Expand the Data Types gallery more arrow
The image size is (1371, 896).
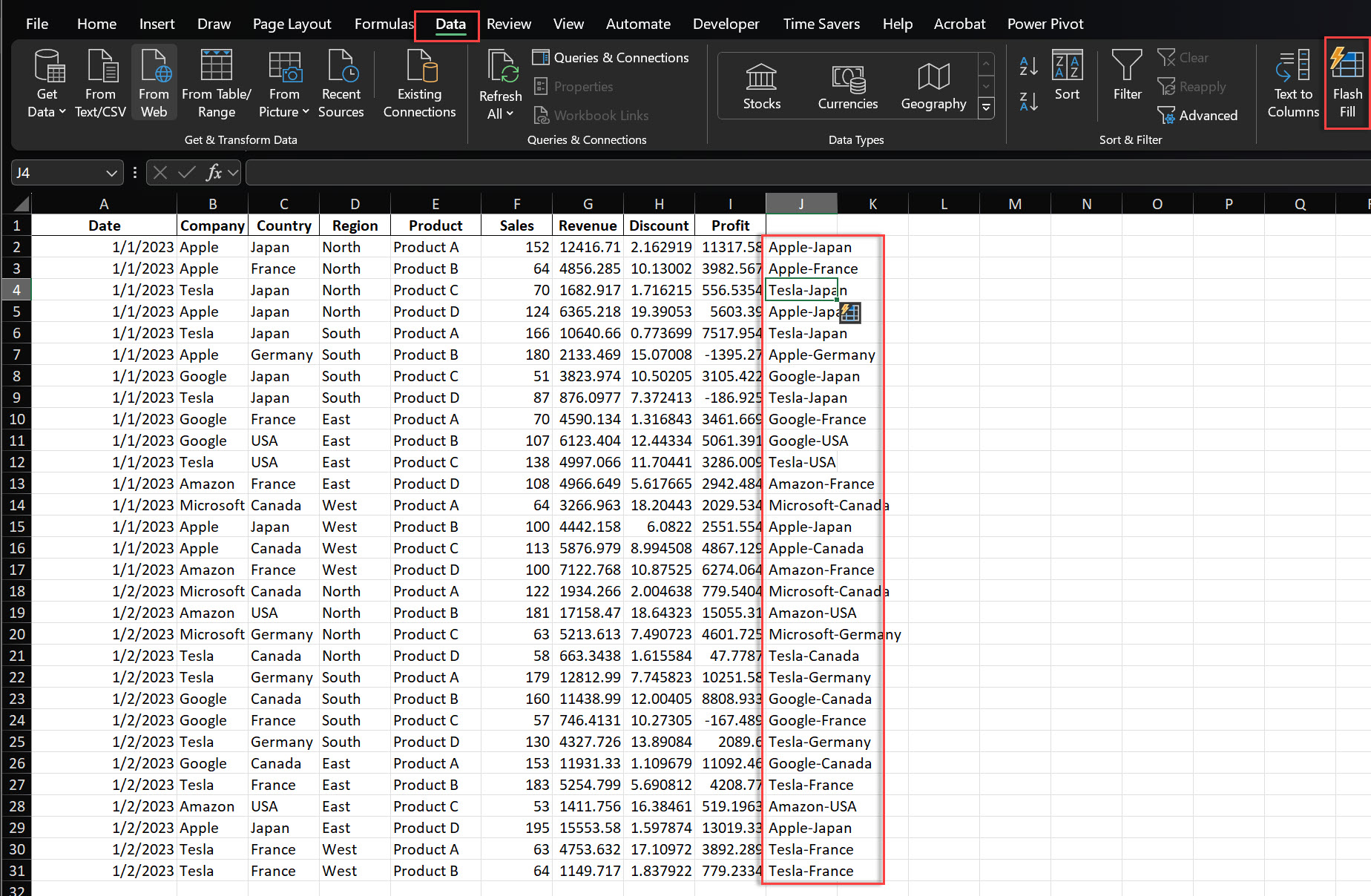coord(987,108)
